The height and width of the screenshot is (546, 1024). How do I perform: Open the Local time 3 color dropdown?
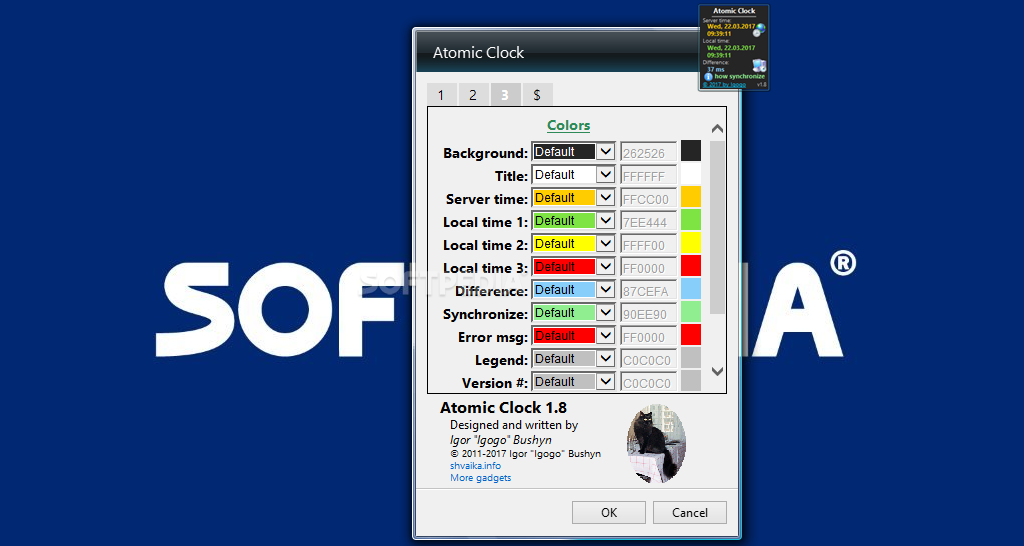coord(573,266)
